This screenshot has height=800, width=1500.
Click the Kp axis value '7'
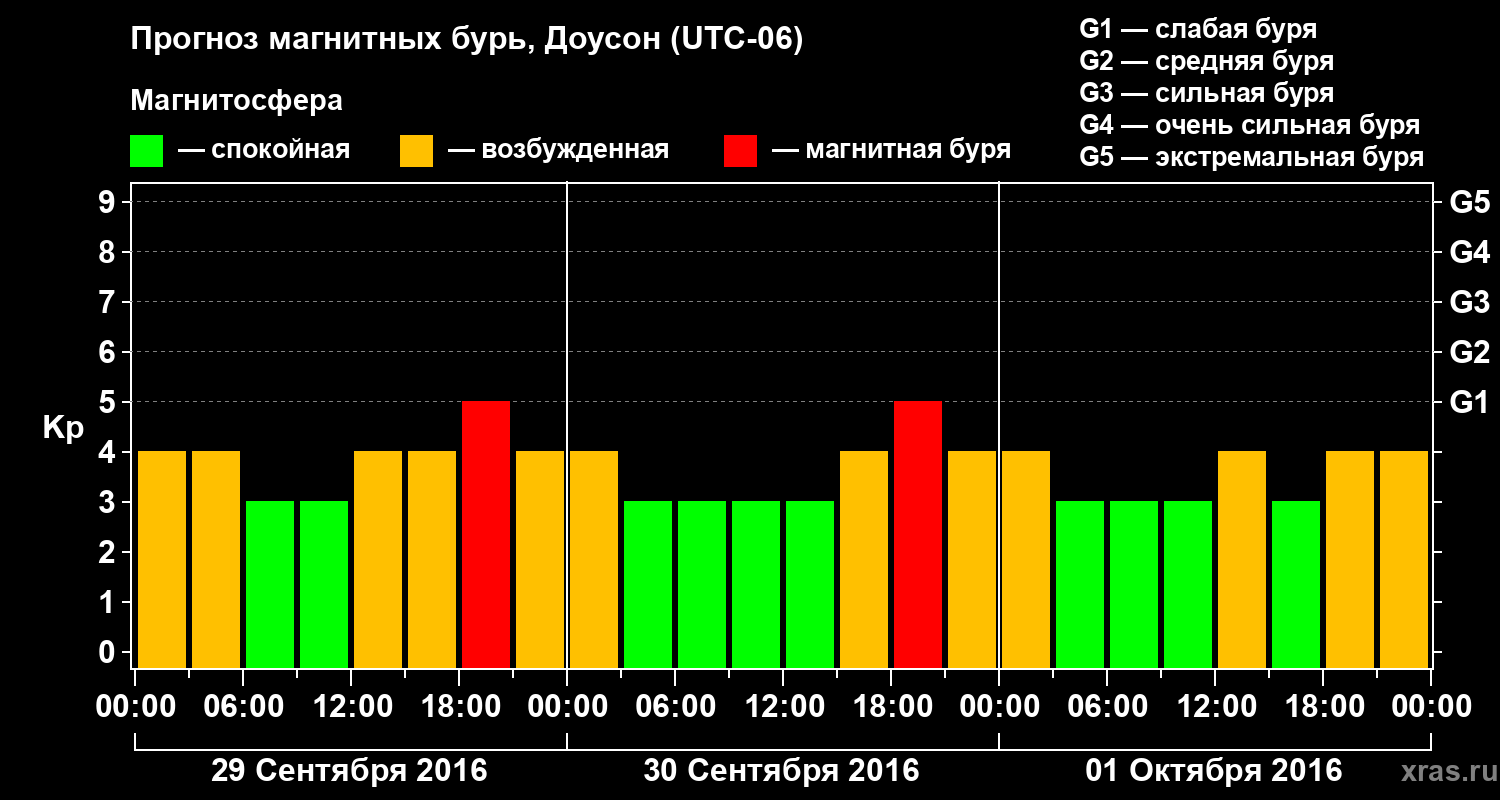[x=109, y=302]
